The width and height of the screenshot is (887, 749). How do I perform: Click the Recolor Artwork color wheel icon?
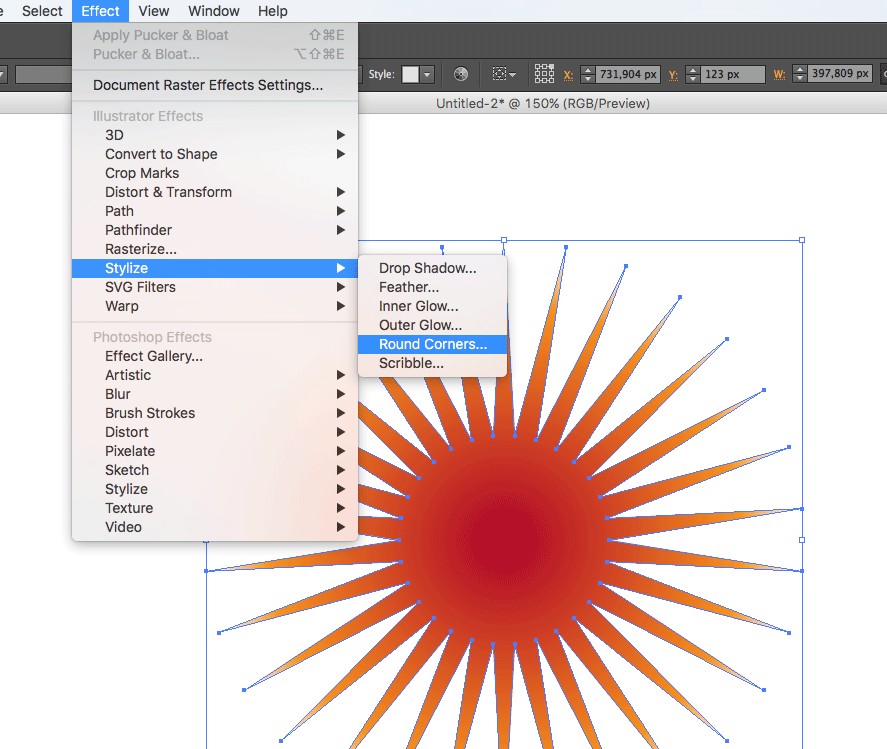(461, 74)
